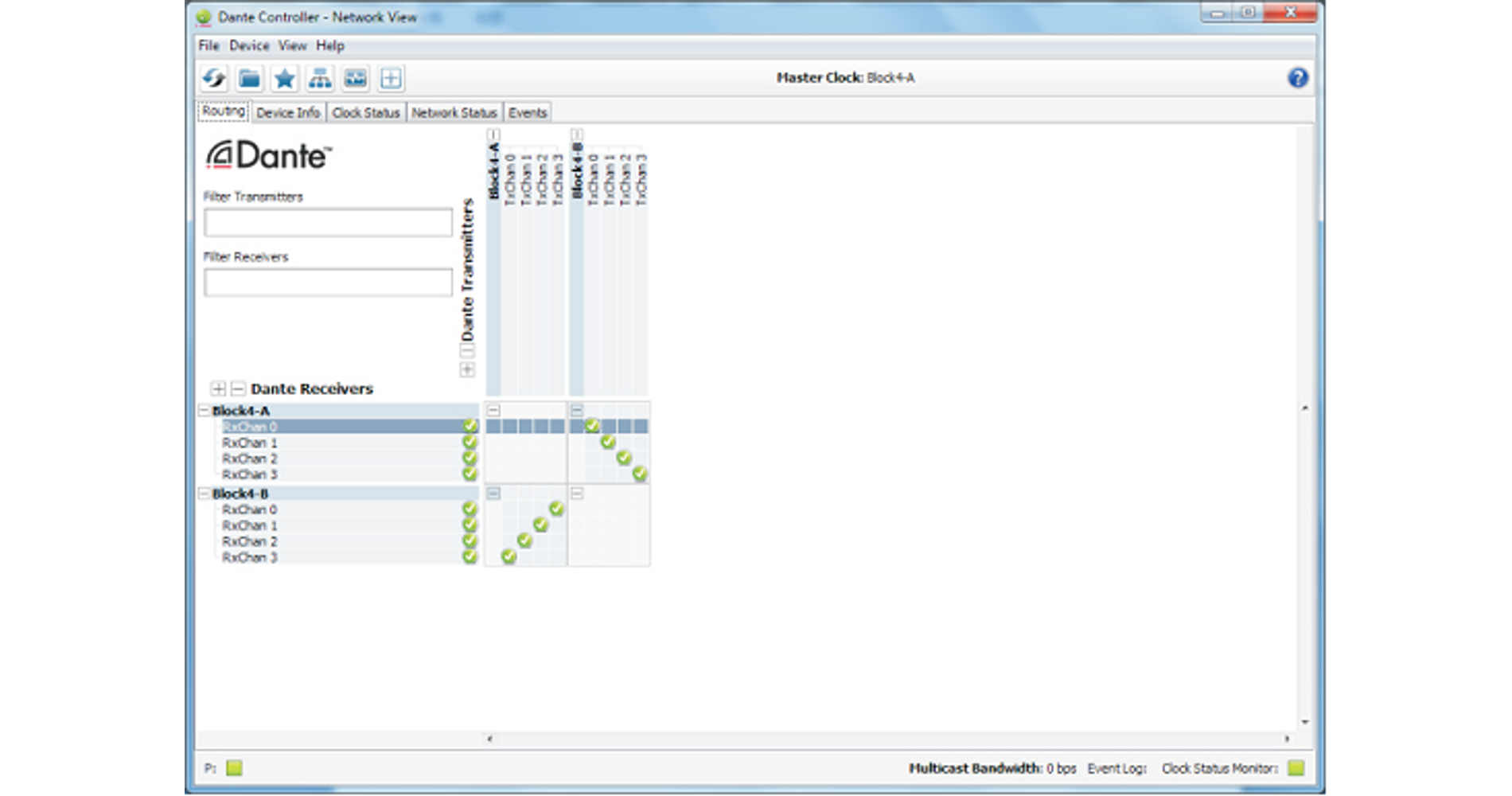
Task: Click the status check icon for Block4-A RxChan 3
Action: click(x=470, y=474)
